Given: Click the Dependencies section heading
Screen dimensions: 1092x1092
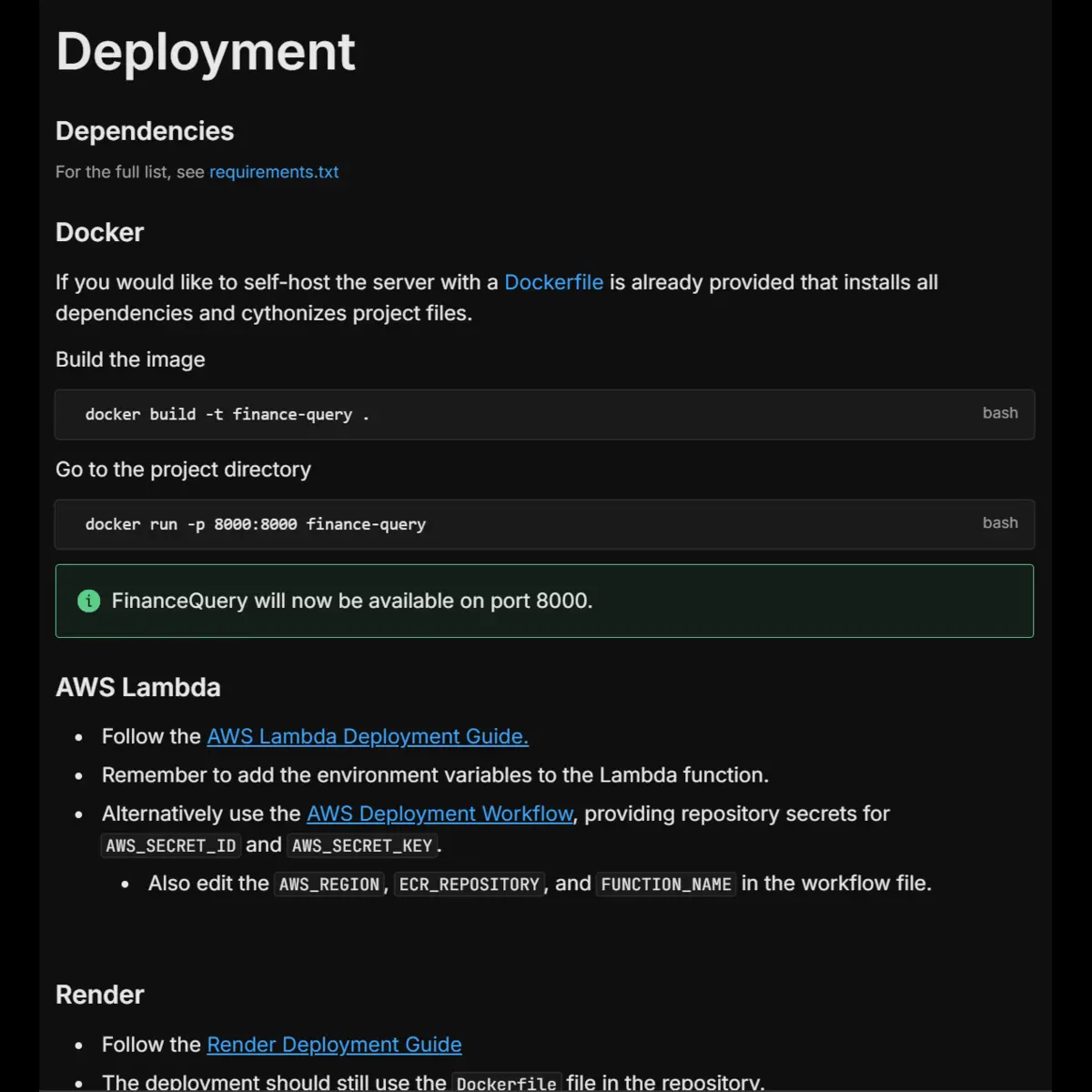Looking at the screenshot, I should click(x=145, y=131).
